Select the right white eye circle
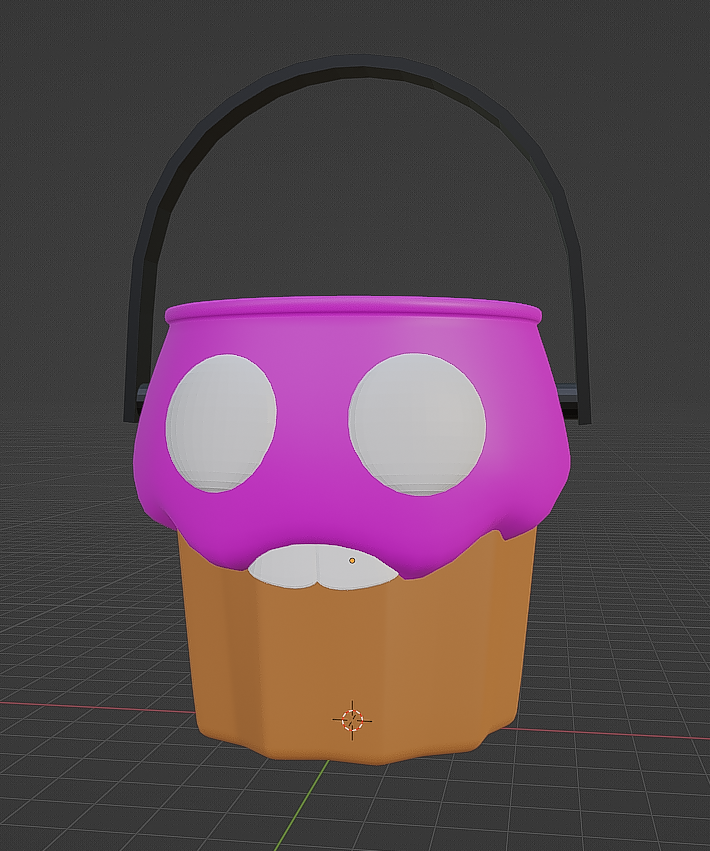This screenshot has width=710, height=851. coord(417,423)
